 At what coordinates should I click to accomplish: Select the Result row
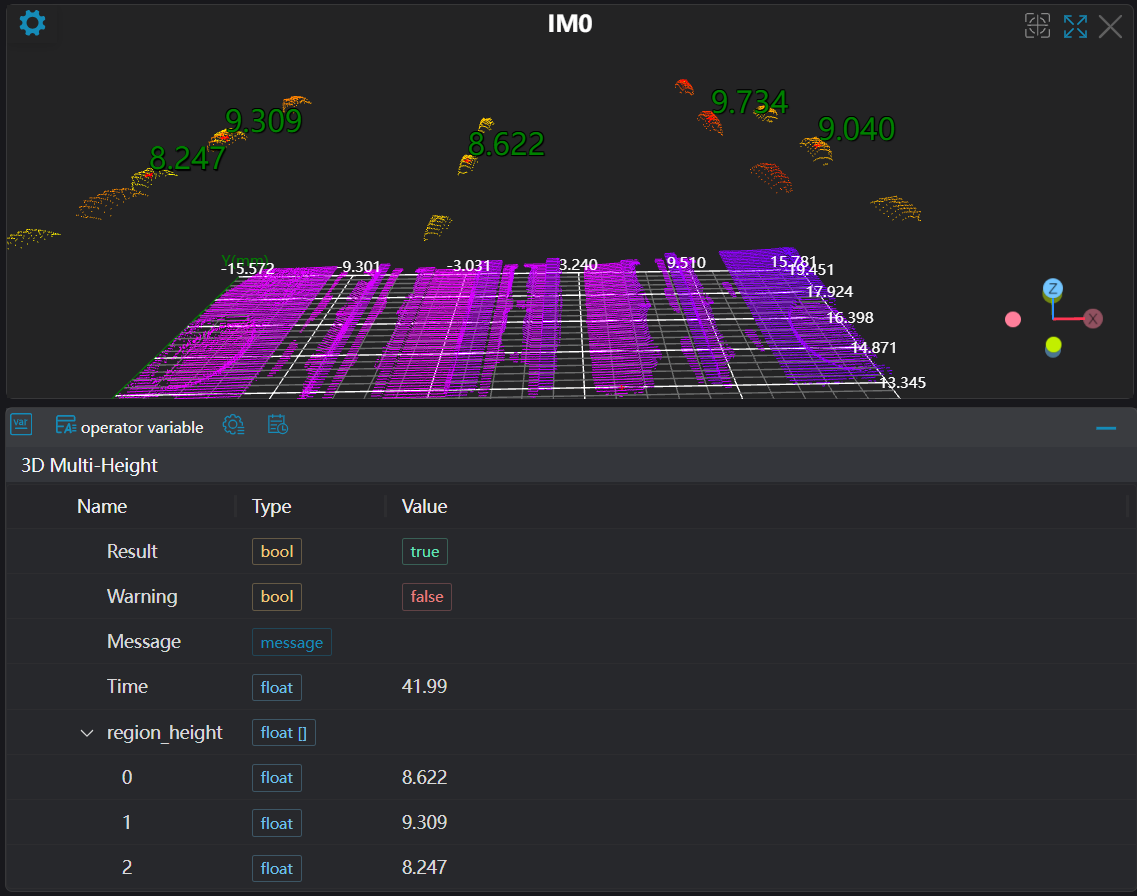pyautogui.click(x=132, y=551)
